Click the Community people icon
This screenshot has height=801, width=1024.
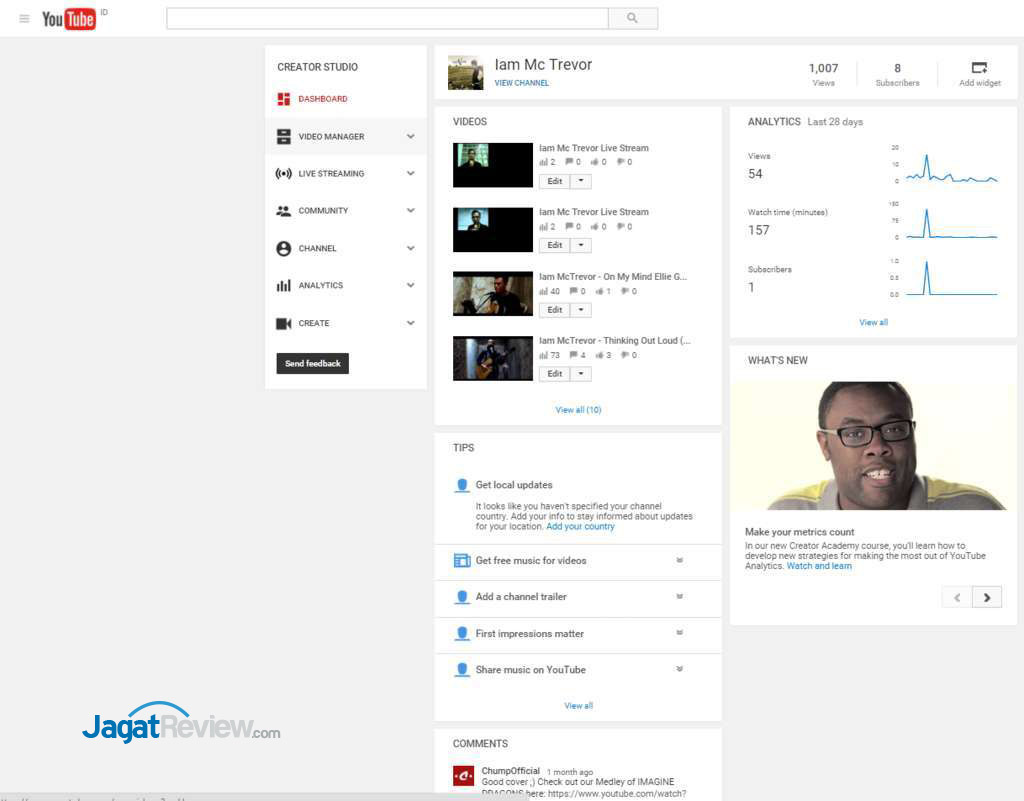[x=284, y=211]
